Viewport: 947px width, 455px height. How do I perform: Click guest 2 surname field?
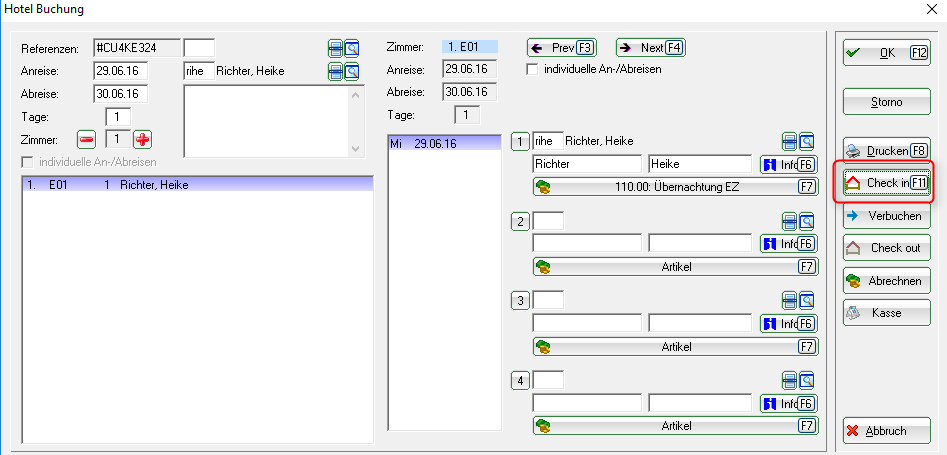tap(587, 244)
